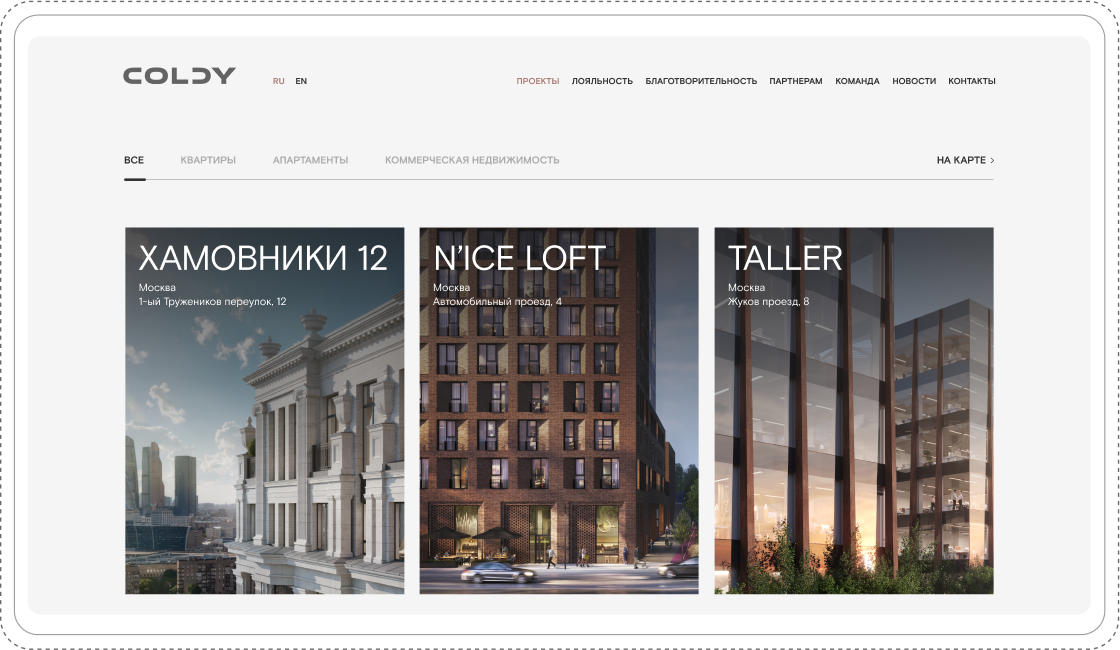Open the КОНТАКТЫ page

971,81
